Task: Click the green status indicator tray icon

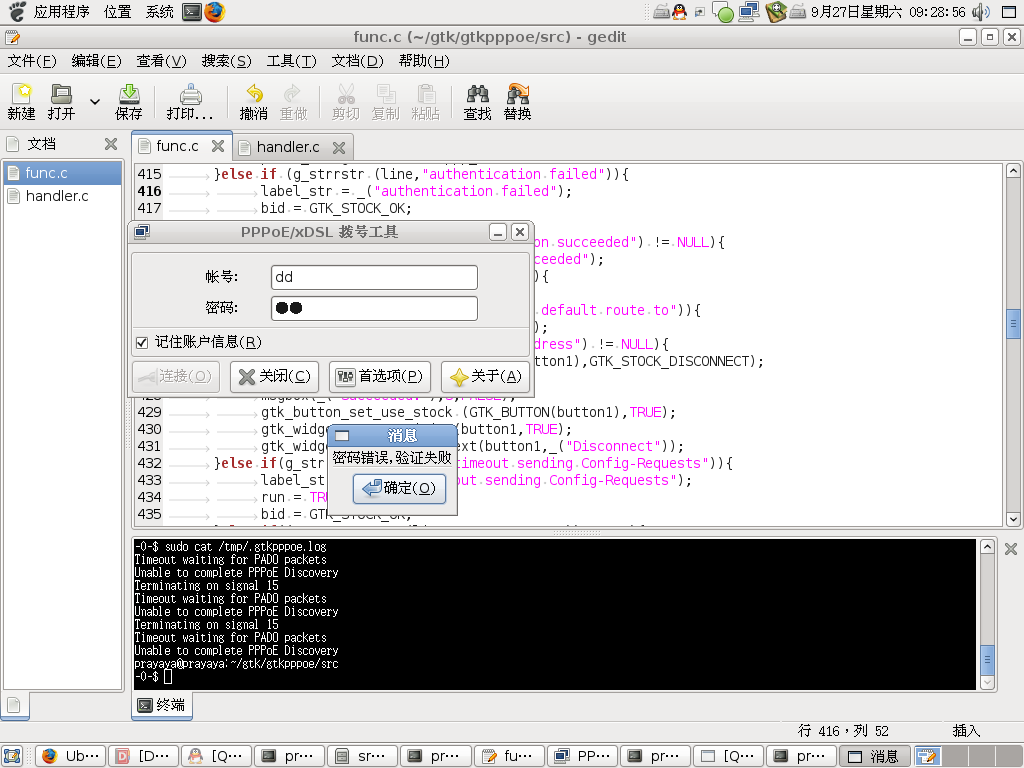Action: coord(724,12)
